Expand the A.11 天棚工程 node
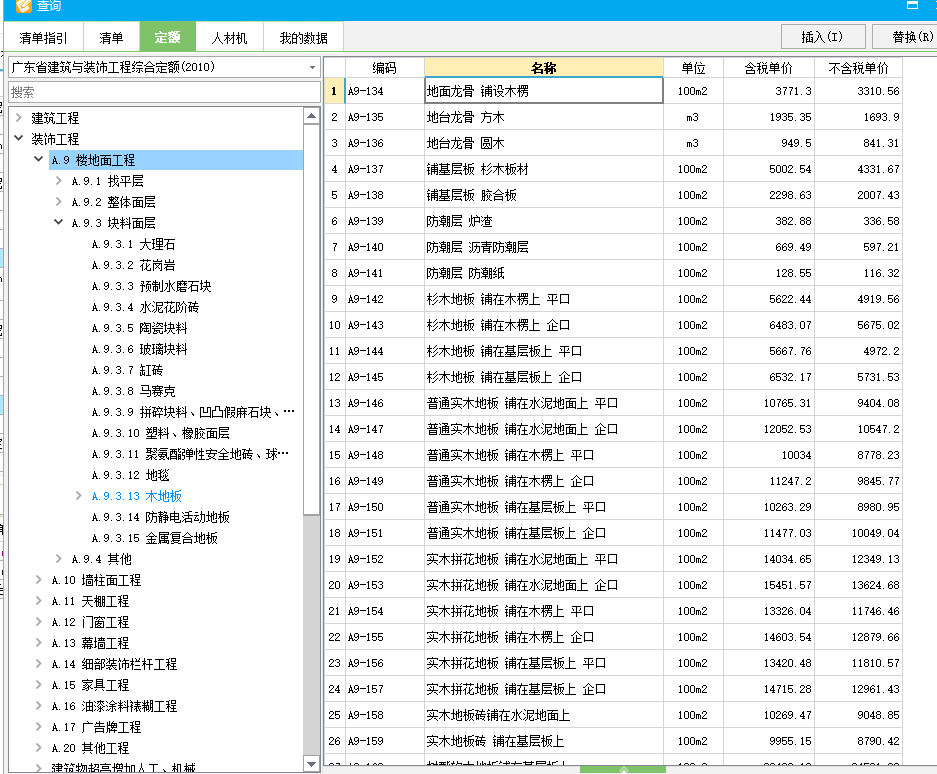 click(x=39, y=601)
